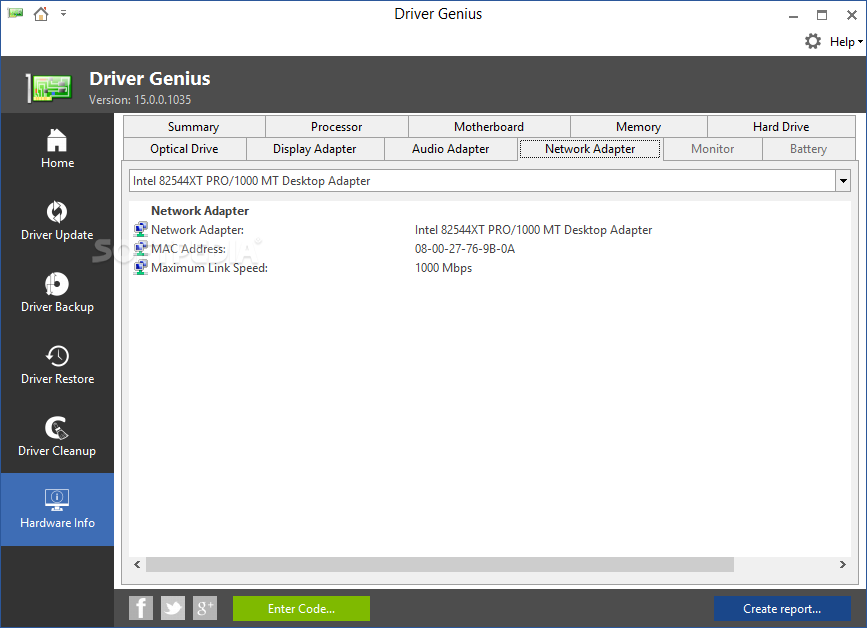Click the Twitter bird icon
The height and width of the screenshot is (628, 867).
173,608
